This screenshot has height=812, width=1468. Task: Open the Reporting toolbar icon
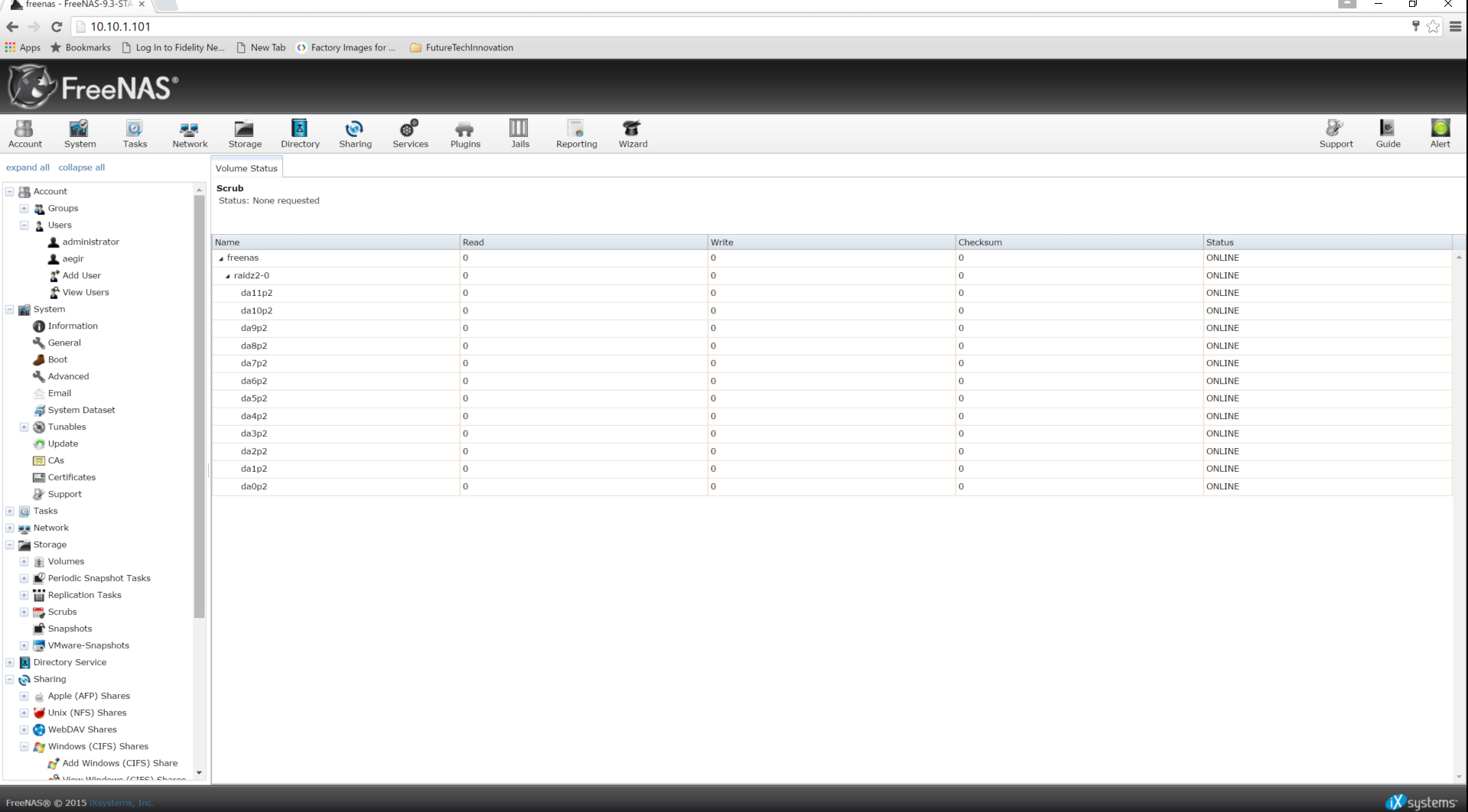click(576, 133)
